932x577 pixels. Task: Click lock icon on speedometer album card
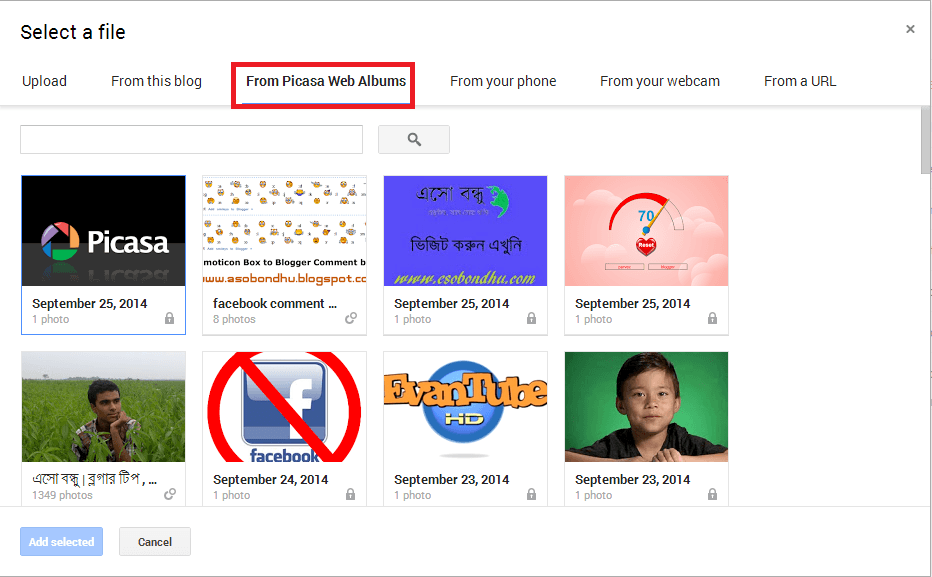coord(712,319)
